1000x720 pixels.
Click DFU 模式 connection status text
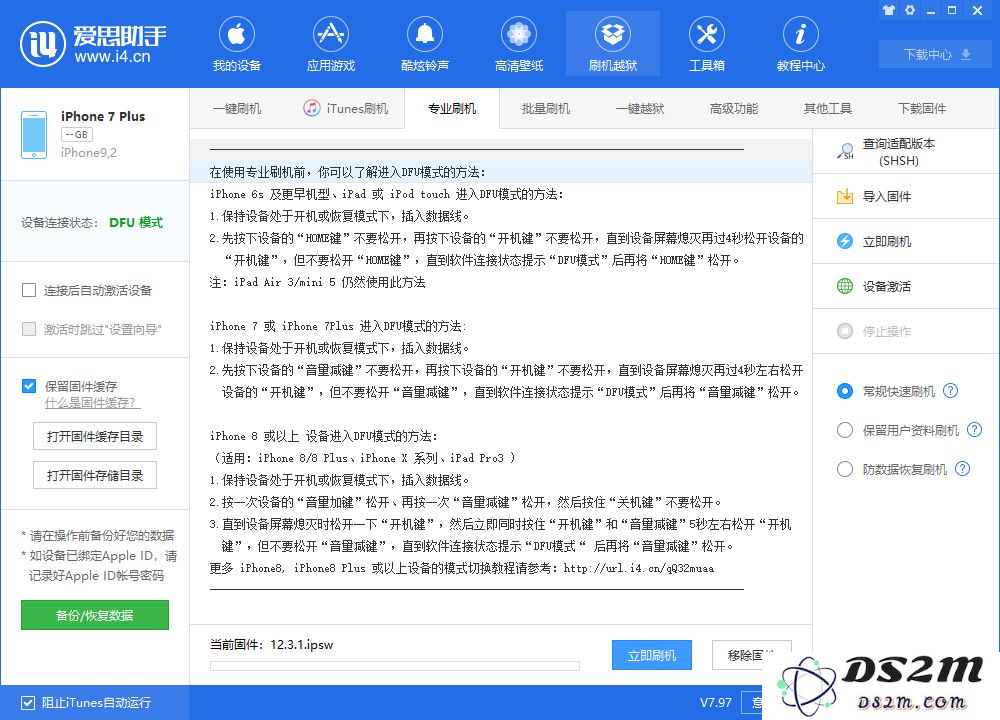136,222
